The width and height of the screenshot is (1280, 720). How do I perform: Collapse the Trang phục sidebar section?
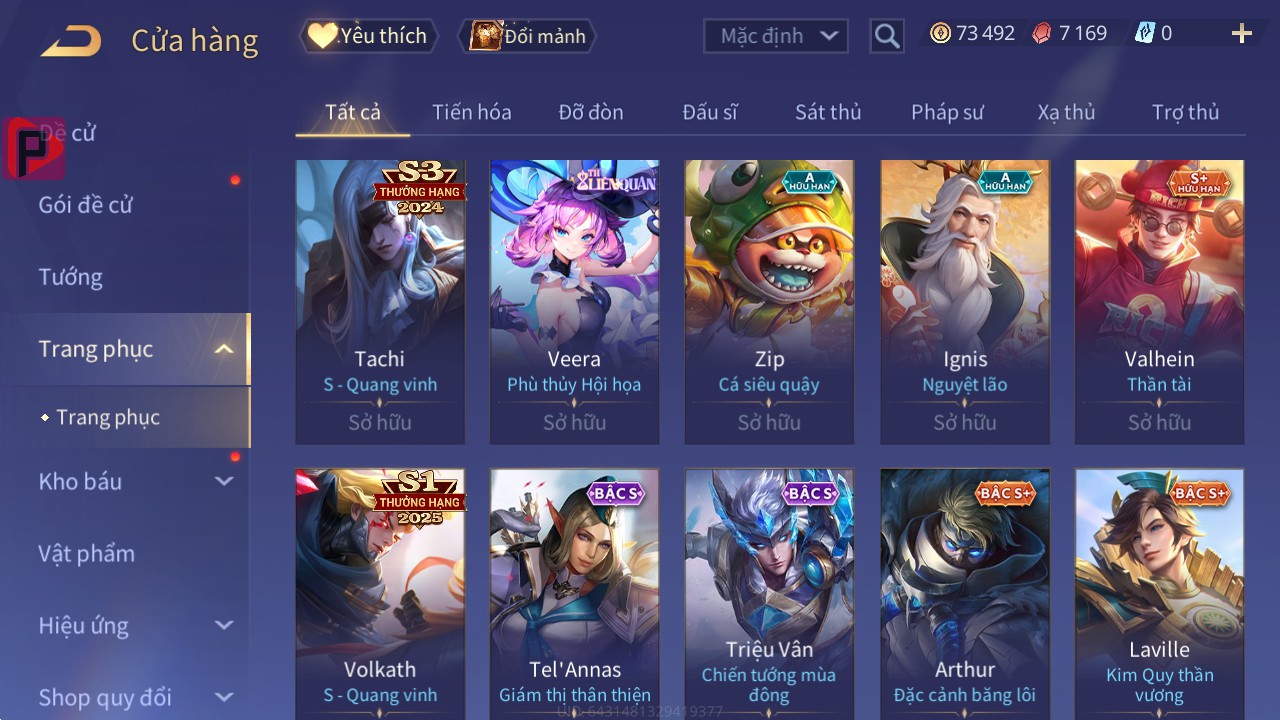pos(224,349)
